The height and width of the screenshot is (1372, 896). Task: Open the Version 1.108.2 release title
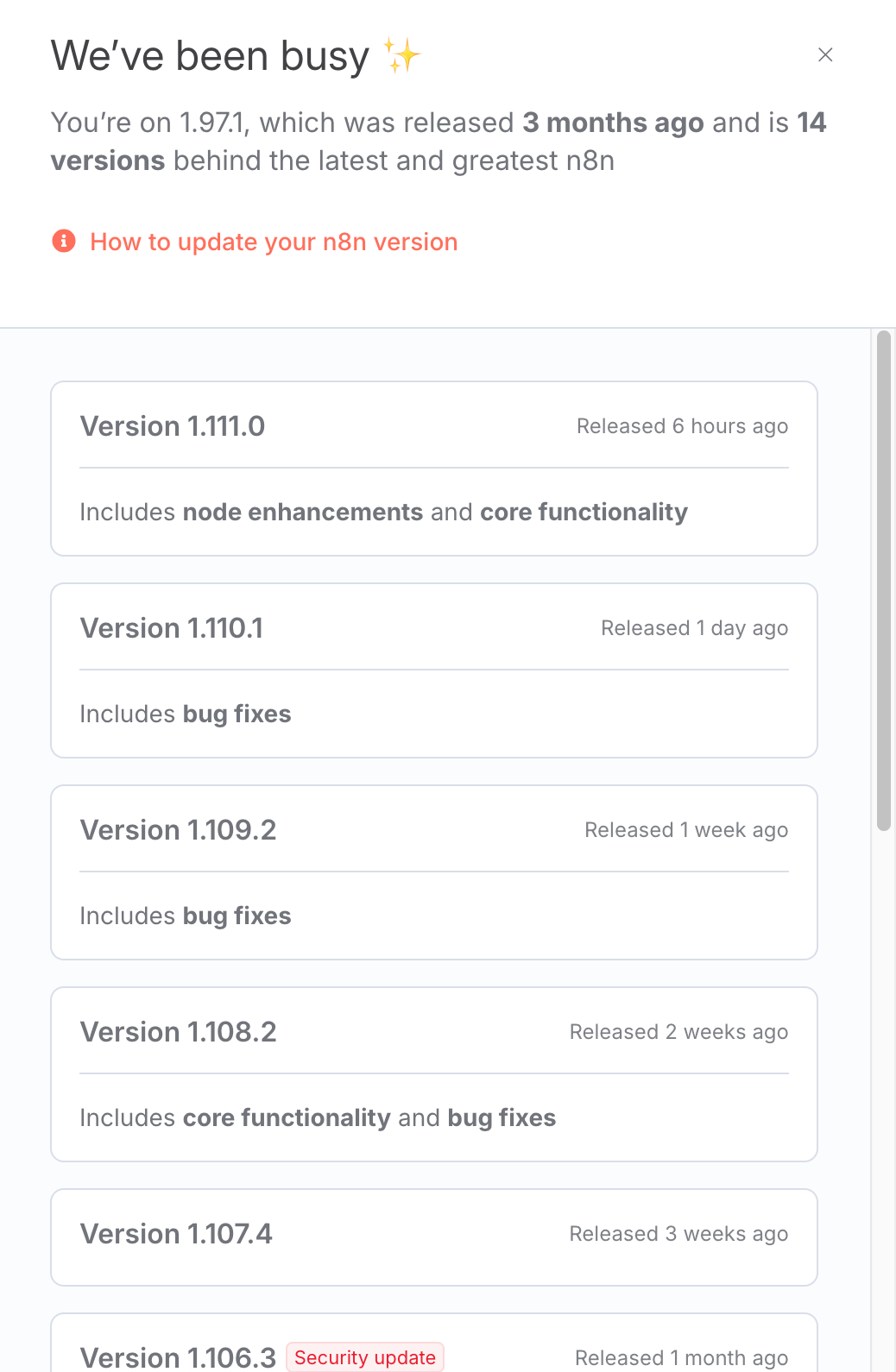178,1032
